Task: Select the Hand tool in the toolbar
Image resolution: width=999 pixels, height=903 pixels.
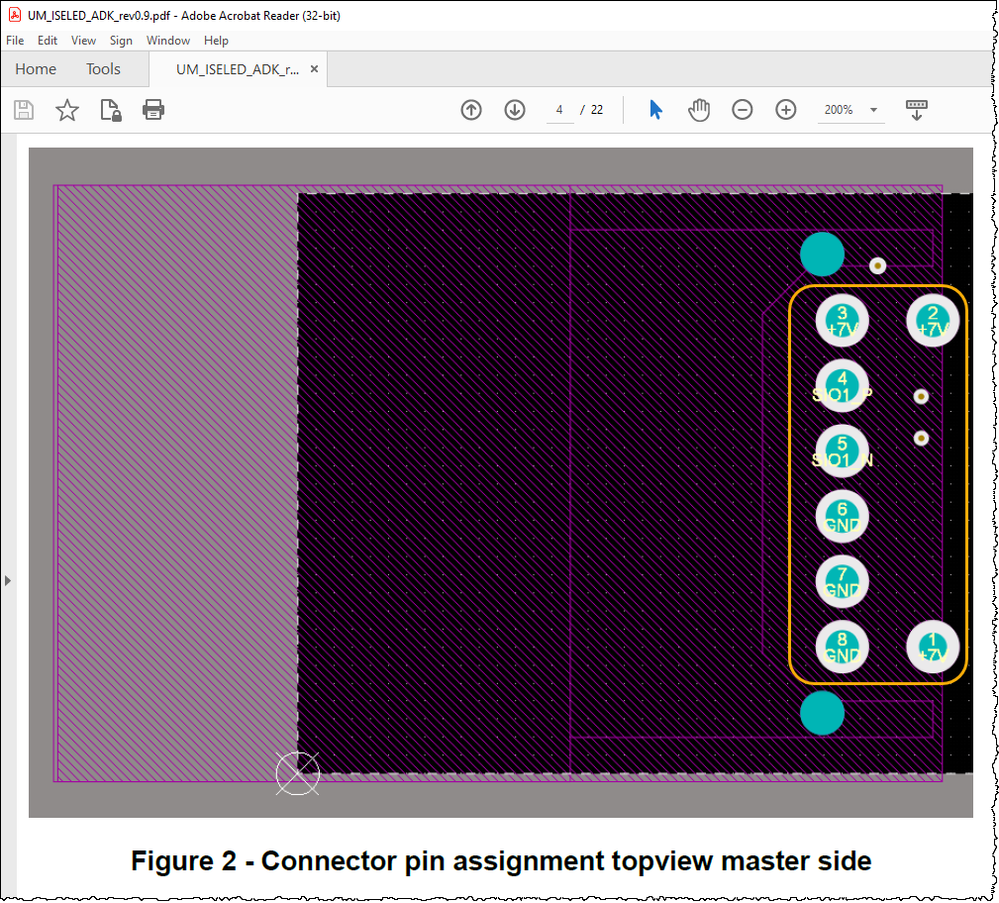Action: point(699,110)
